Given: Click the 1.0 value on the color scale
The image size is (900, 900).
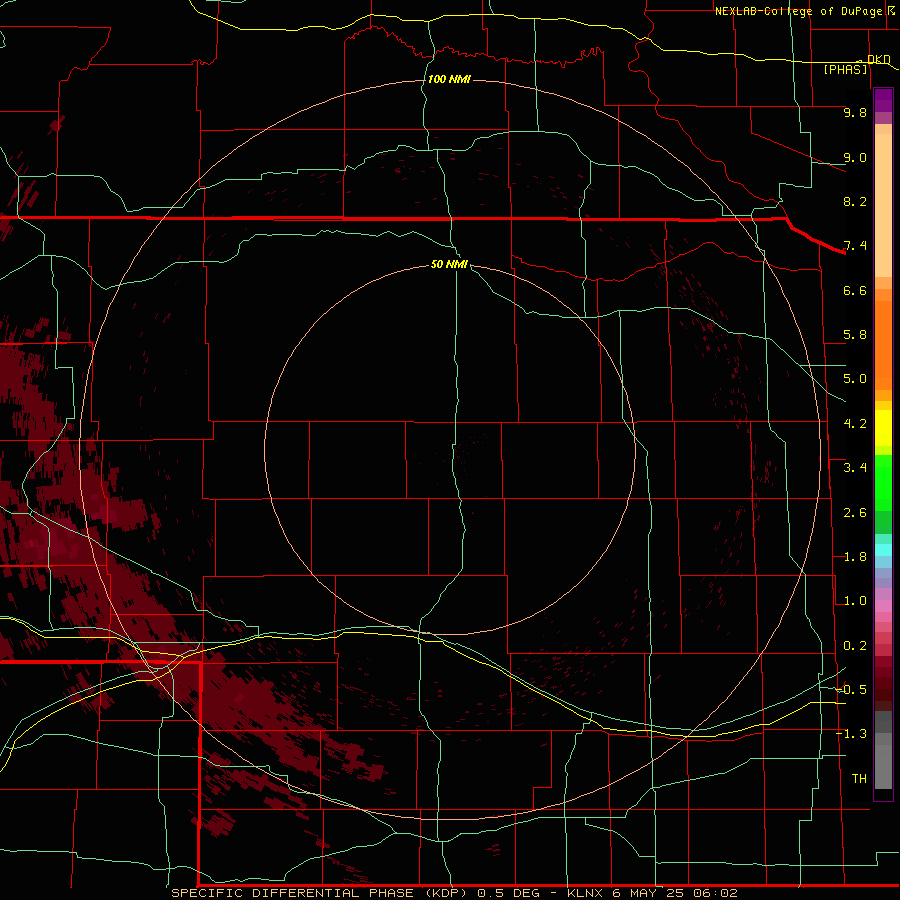Looking at the screenshot, I should [855, 601].
